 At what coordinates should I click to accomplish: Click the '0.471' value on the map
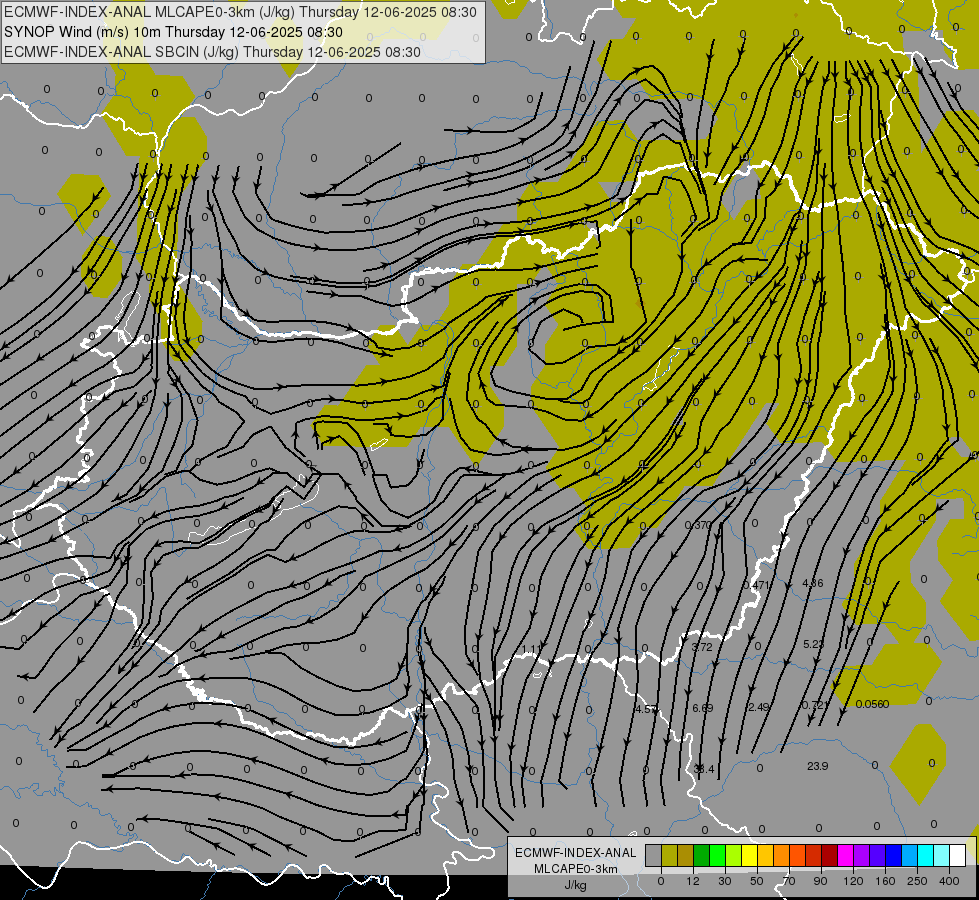pyautogui.click(x=756, y=585)
